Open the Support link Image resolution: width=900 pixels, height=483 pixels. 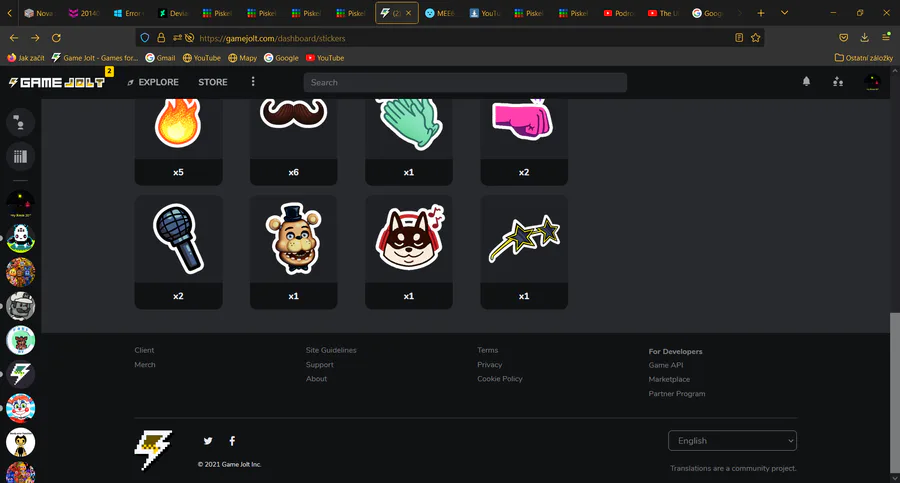coord(320,365)
